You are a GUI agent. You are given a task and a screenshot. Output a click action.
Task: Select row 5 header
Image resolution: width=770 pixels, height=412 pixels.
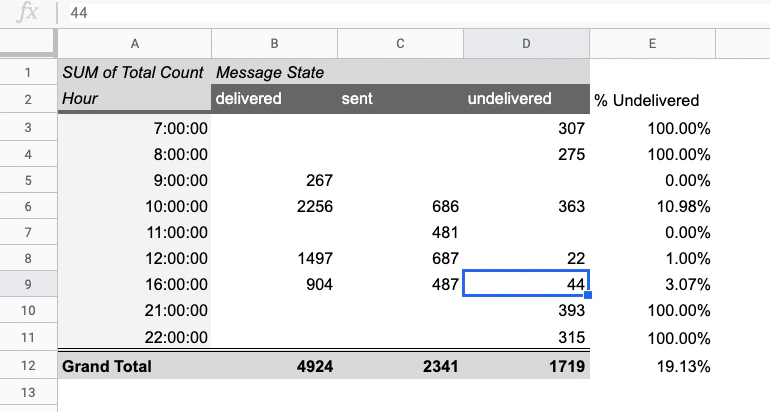(x=28, y=180)
